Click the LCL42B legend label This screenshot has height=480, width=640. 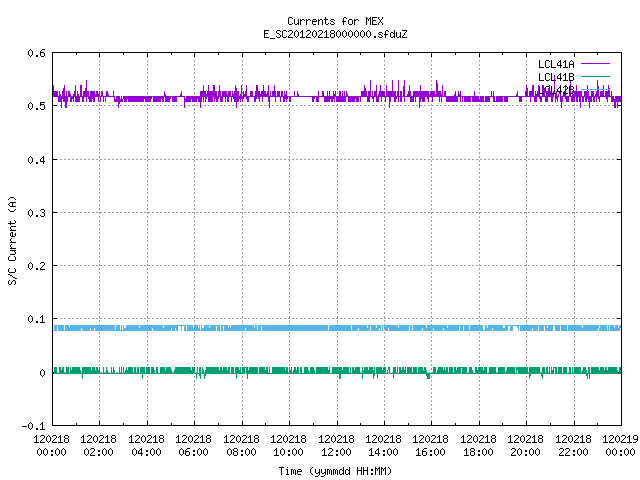(x=556, y=90)
